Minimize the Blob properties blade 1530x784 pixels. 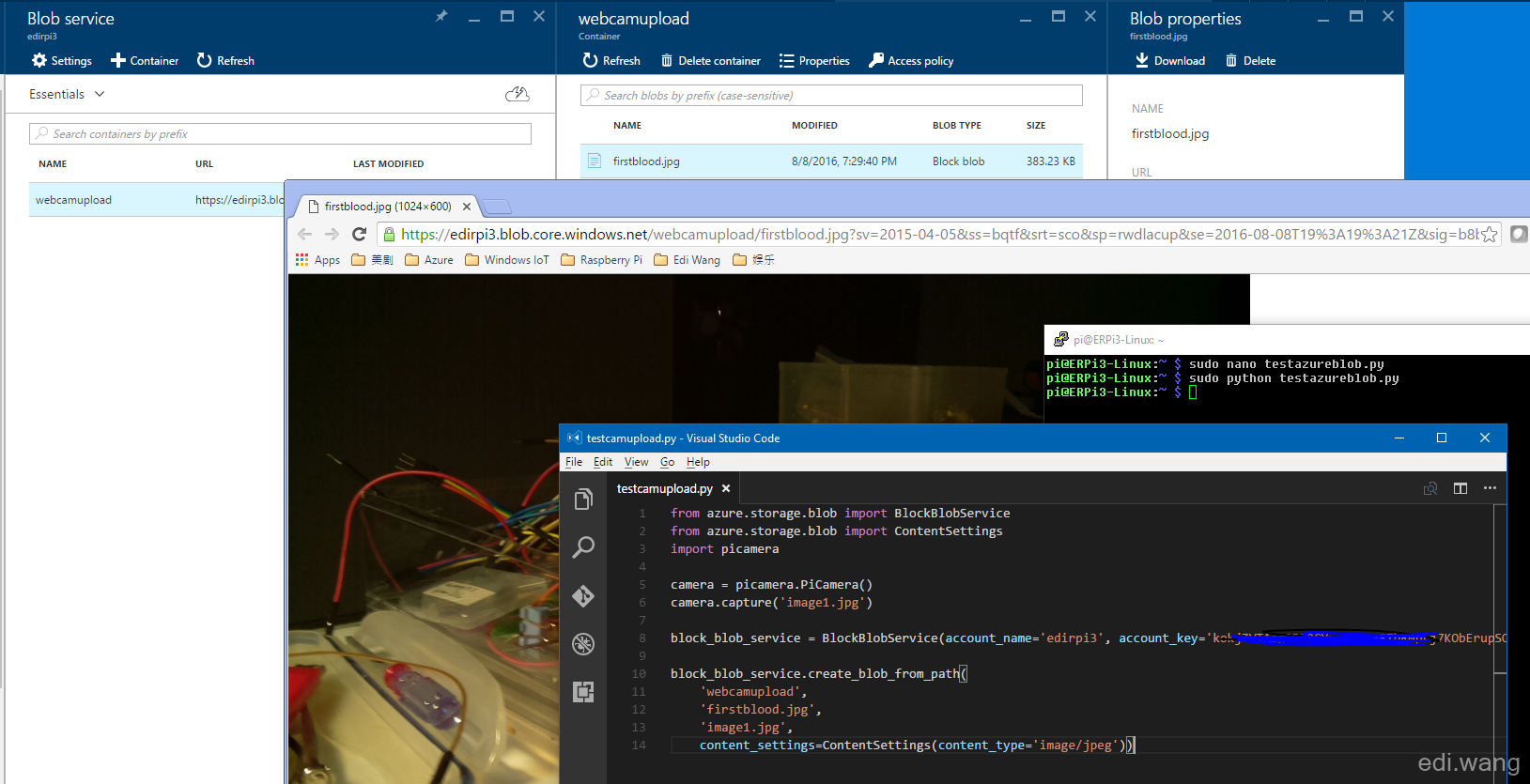click(x=1323, y=19)
